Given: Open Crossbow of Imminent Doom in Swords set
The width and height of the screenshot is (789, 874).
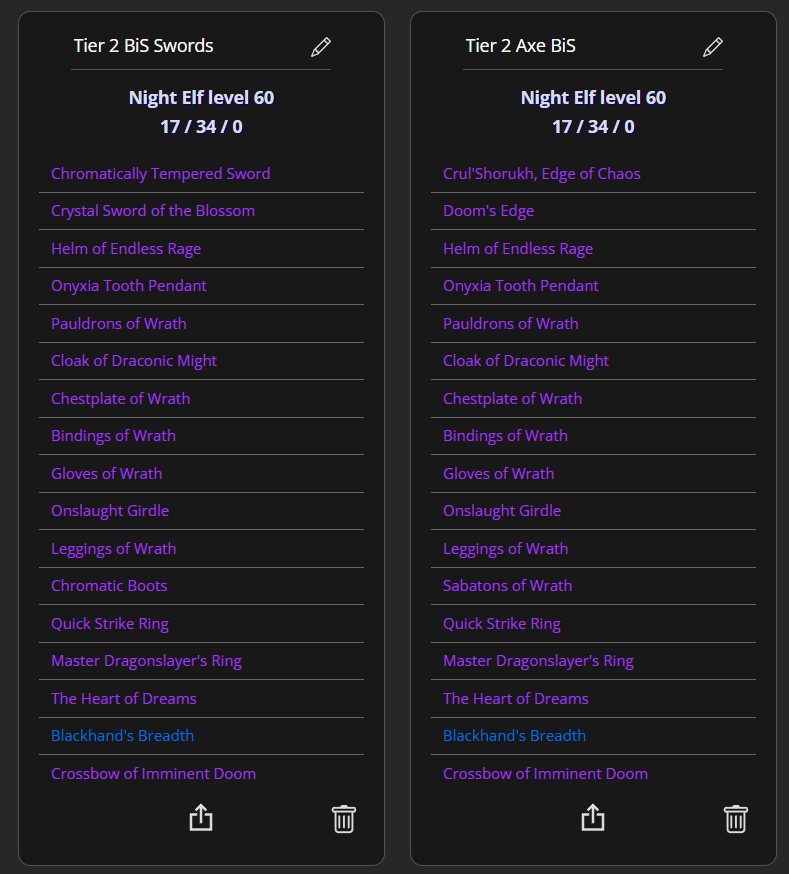Looking at the screenshot, I should pyautogui.click(x=153, y=774).
